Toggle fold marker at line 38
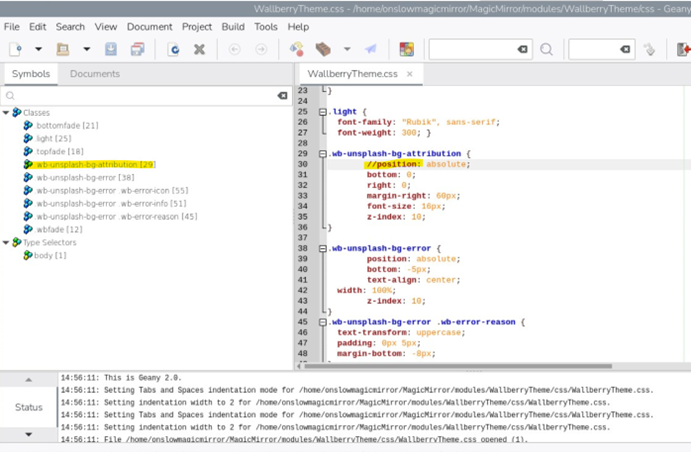The width and height of the screenshot is (691, 452). 323,248
